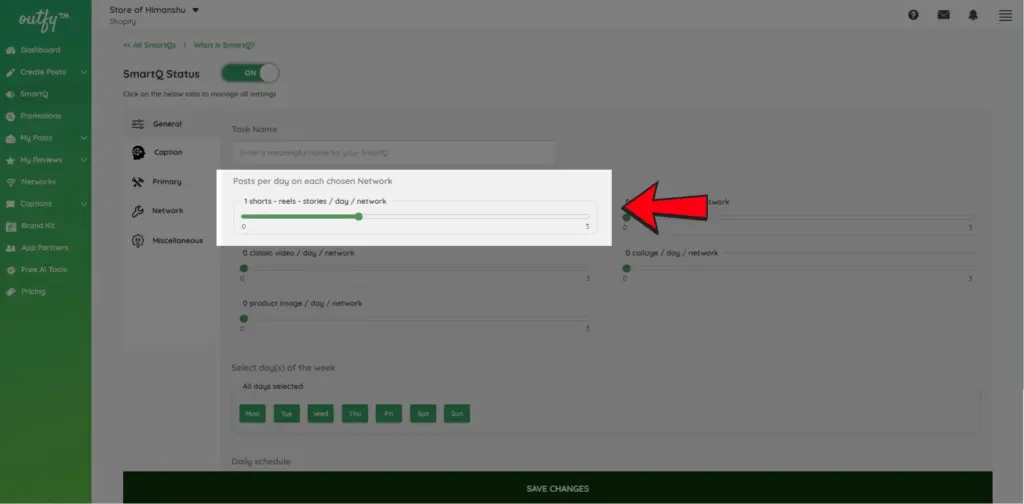Viewport: 1024px width, 504px height.
Task: Click the help question mark icon
Action: click(x=913, y=15)
